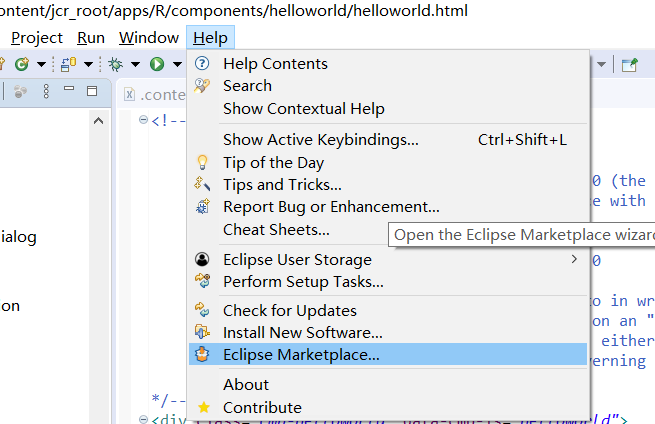Viewport: 655px width, 424px height.
Task: Open the Eclipse User Storage submenu arrow
Action: tap(574, 259)
